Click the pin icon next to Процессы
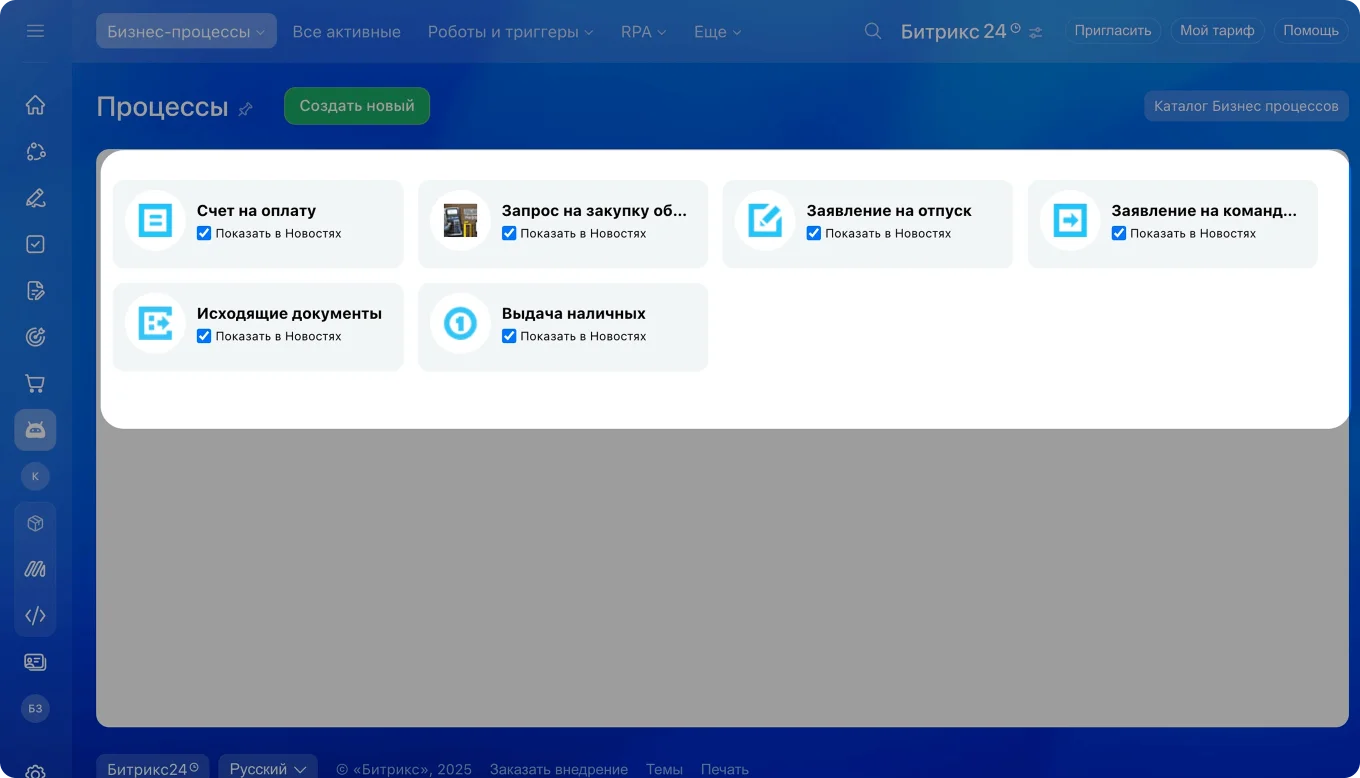The width and height of the screenshot is (1360, 778). 245,109
